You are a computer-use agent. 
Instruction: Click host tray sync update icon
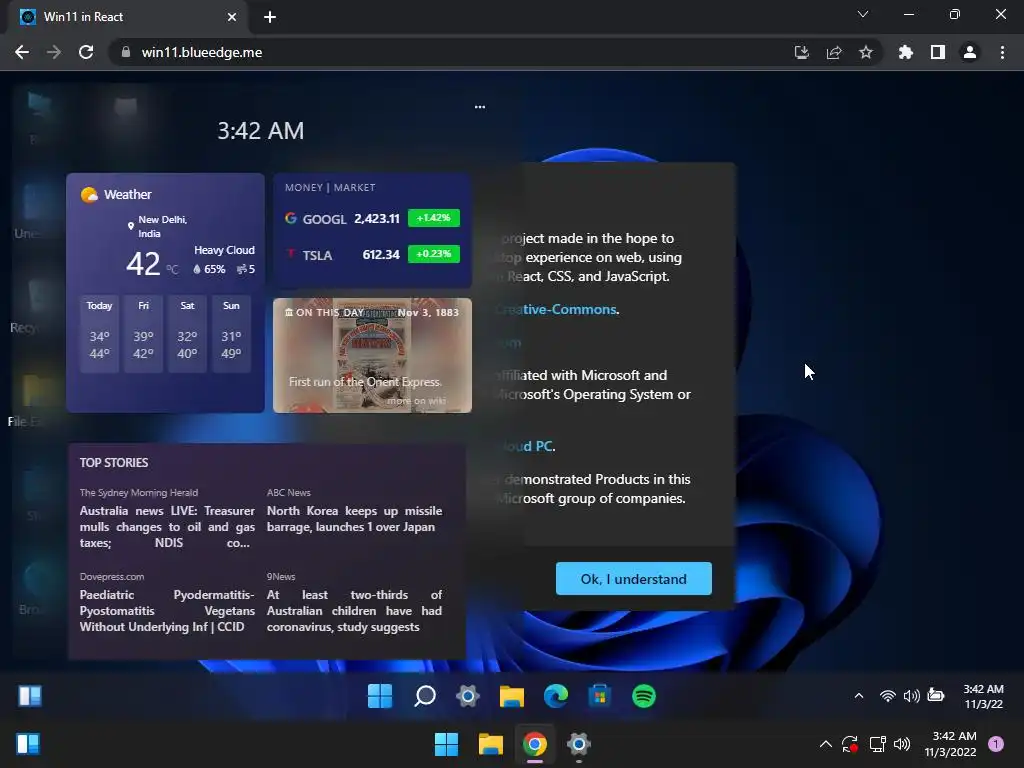[x=850, y=744]
